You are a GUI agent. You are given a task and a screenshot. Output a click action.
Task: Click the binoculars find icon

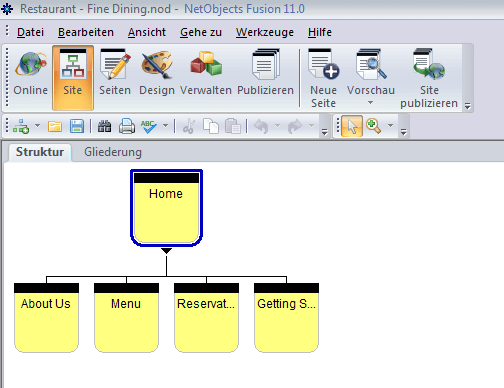pos(104,126)
